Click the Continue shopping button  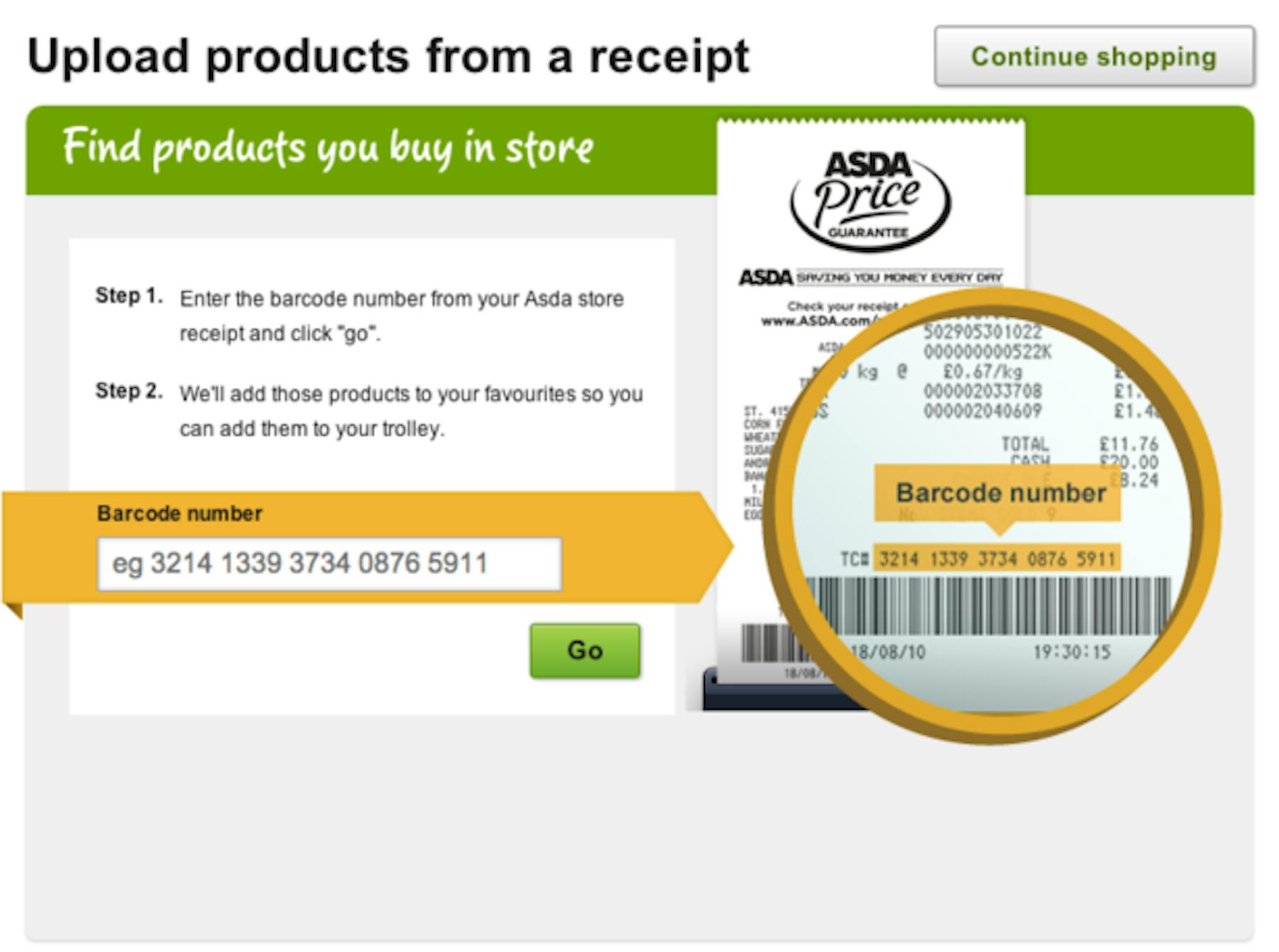pos(1094,56)
